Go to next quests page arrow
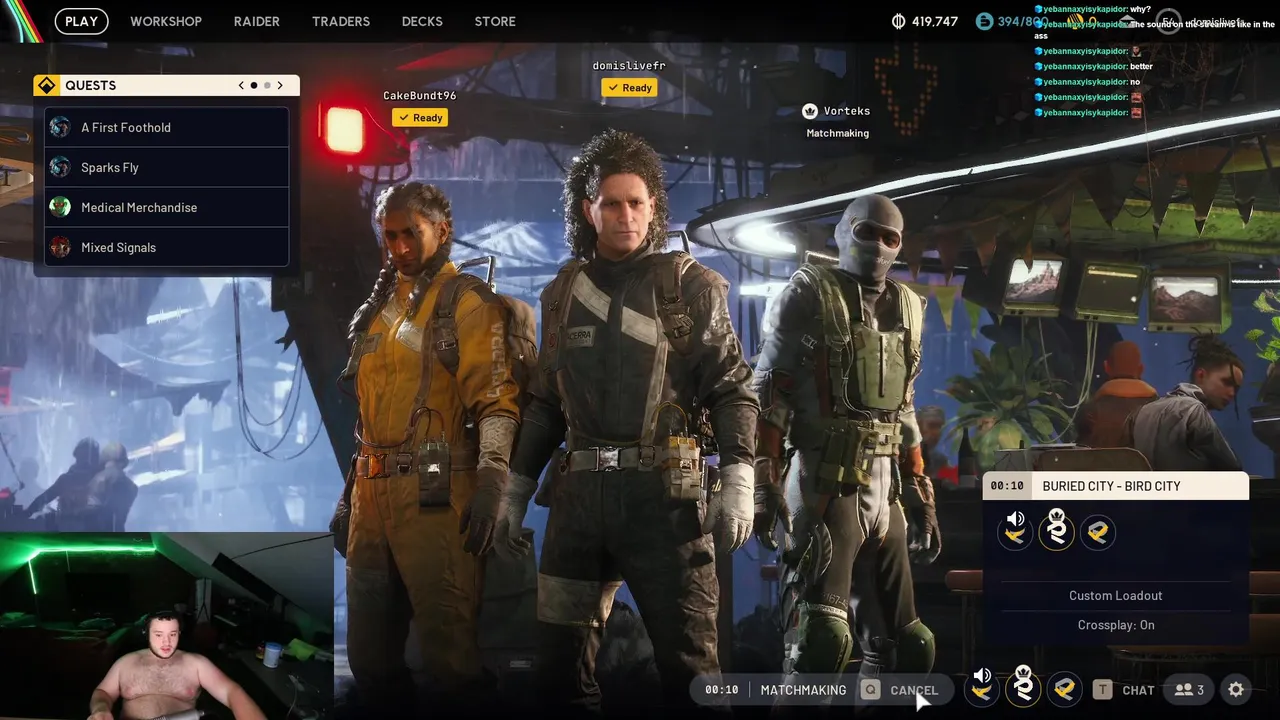The image size is (1280, 720). click(280, 86)
